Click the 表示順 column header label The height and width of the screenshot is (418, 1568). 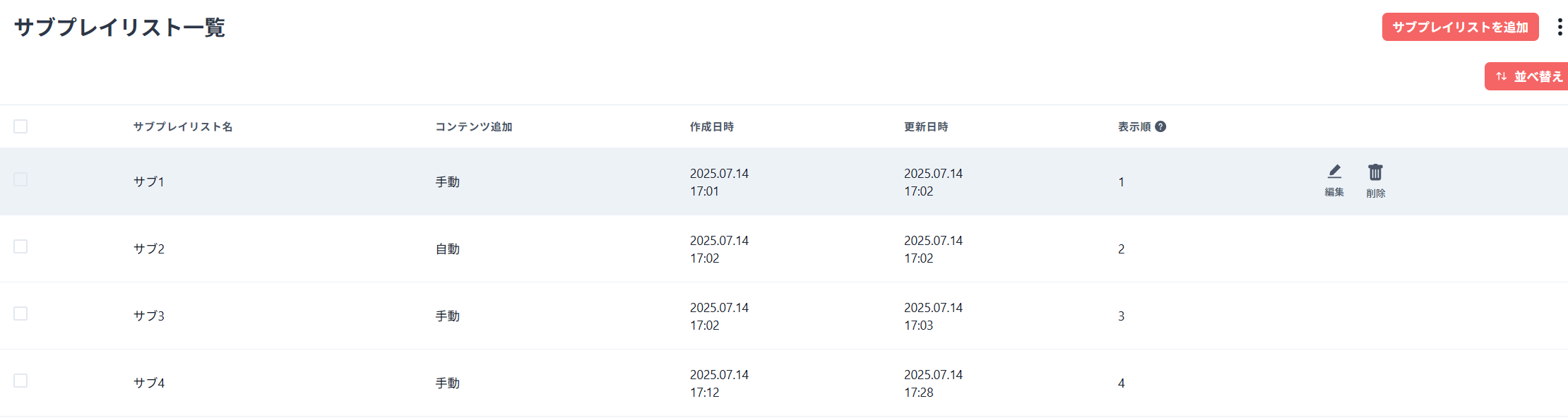(1134, 126)
